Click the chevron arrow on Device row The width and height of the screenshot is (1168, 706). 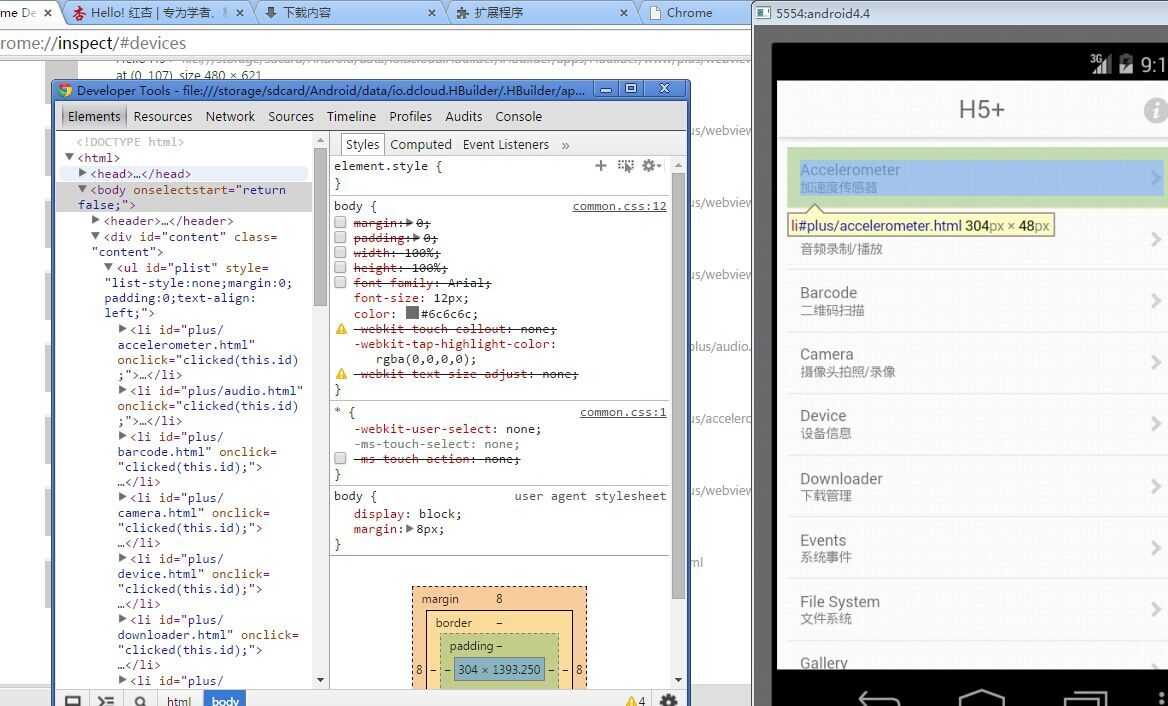[x=1155, y=424]
